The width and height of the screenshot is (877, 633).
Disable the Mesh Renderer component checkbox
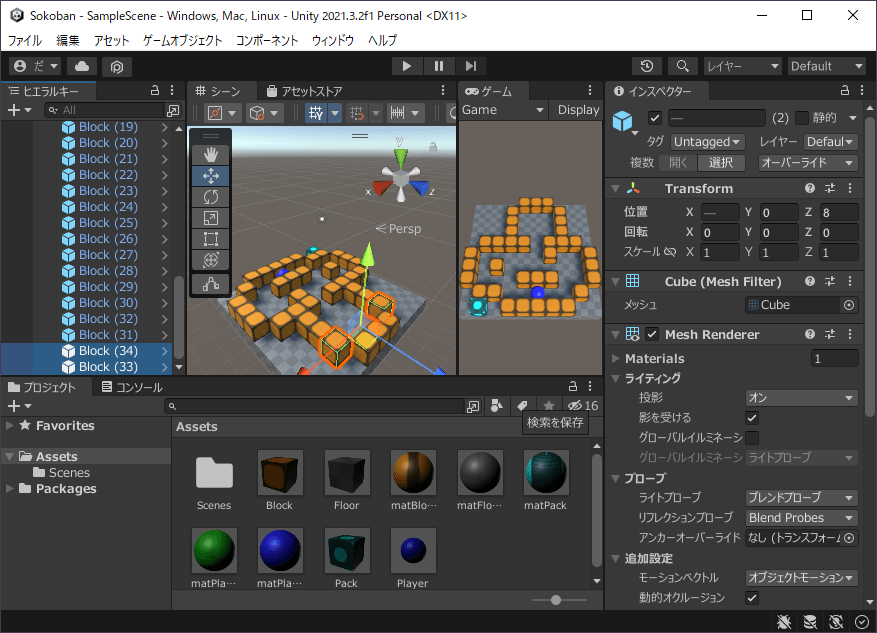click(x=652, y=334)
